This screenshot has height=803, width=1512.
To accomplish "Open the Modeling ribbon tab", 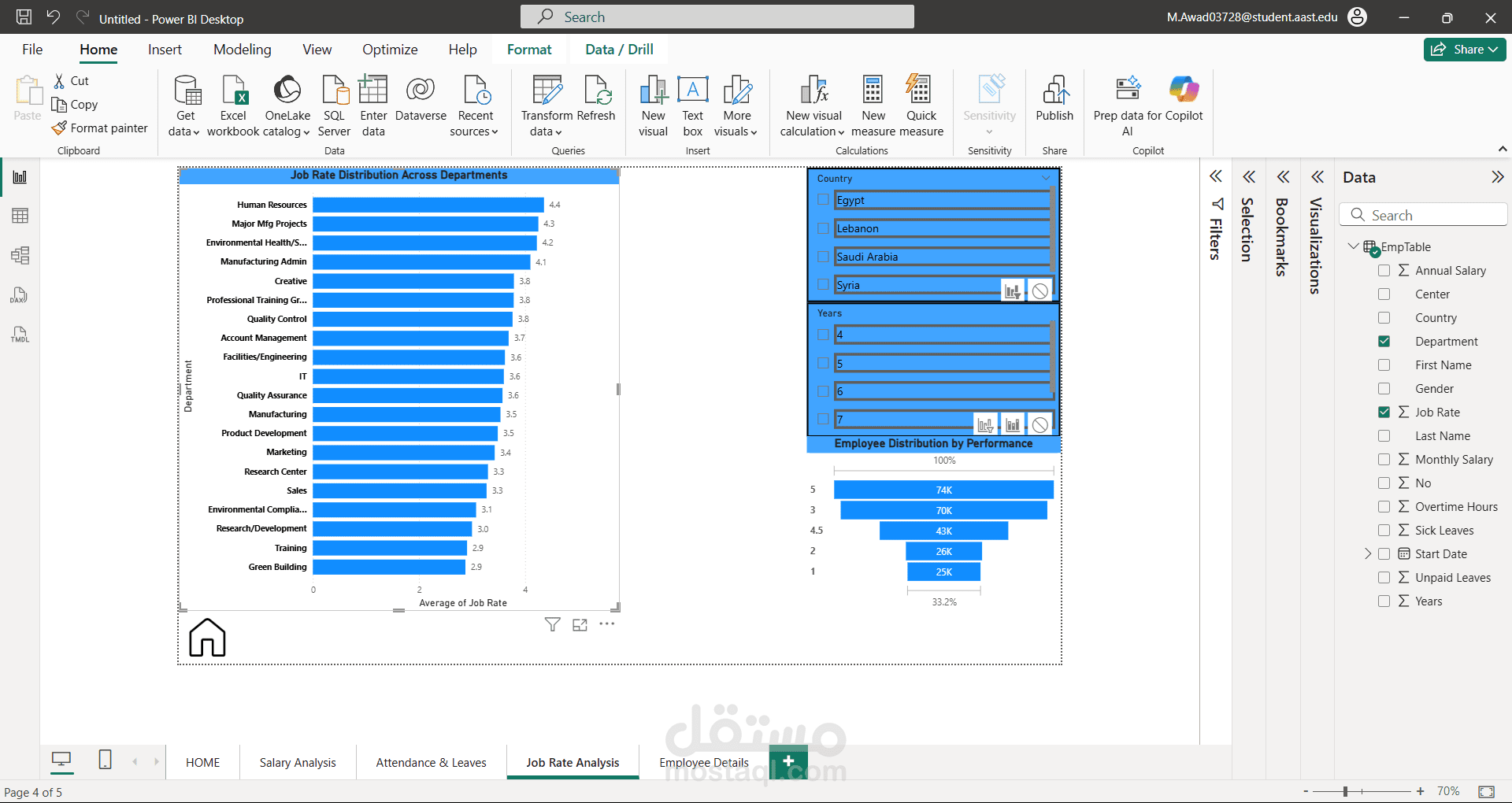I will 242,50.
